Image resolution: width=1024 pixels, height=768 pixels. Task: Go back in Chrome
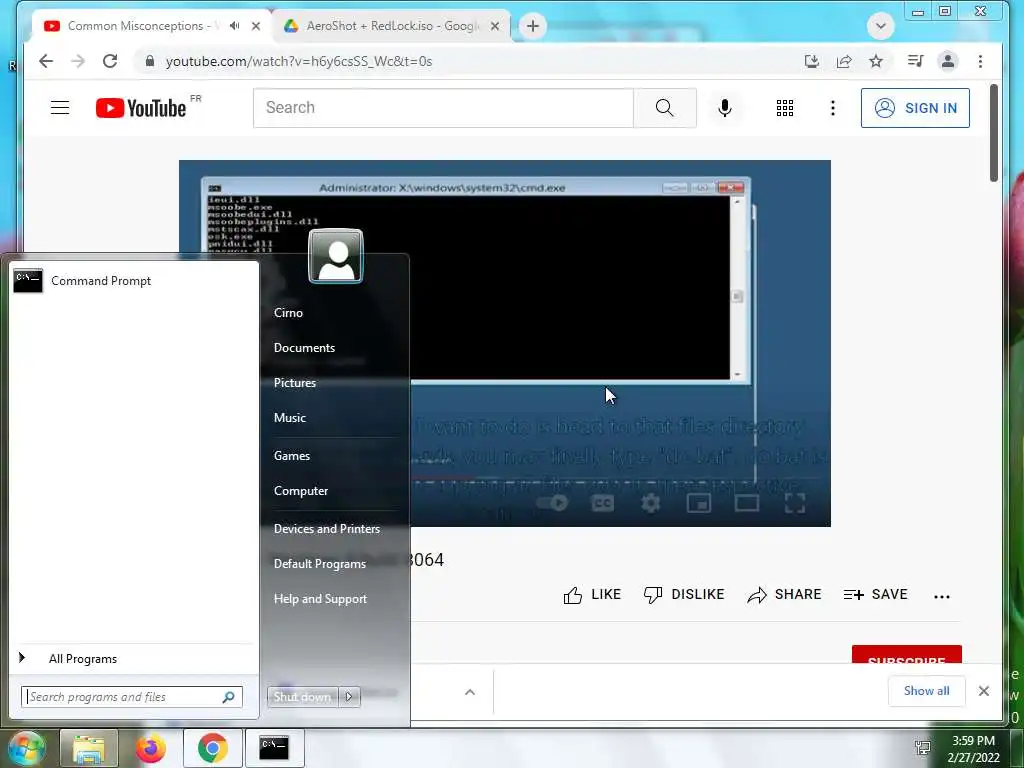coord(46,61)
